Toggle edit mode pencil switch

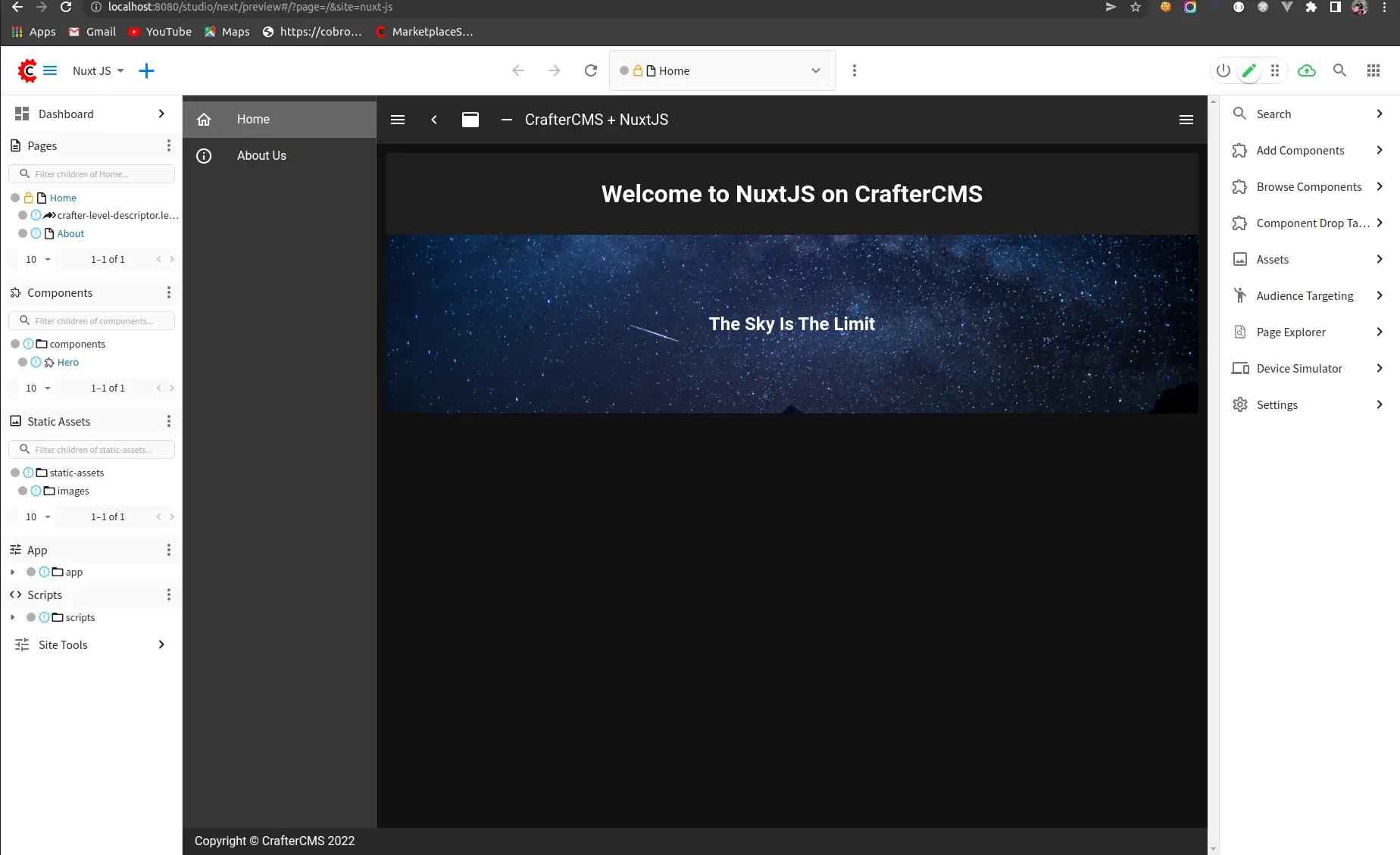coord(1249,70)
